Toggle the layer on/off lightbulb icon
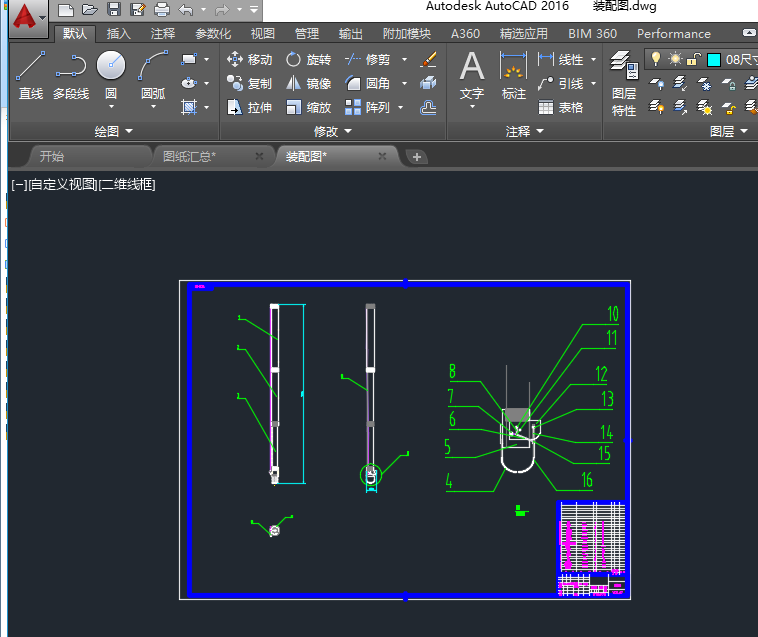 [657, 59]
